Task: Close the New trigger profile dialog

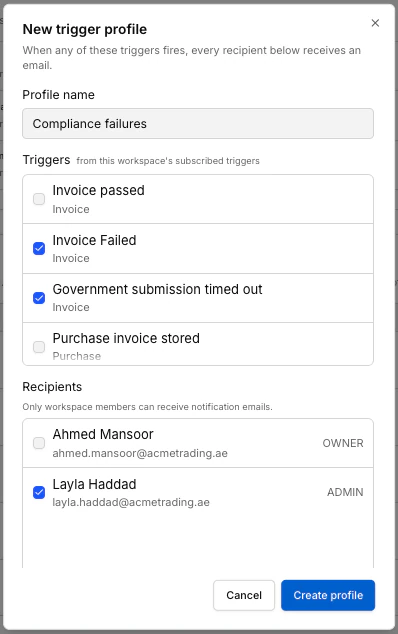Action: click(x=375, y=23)
